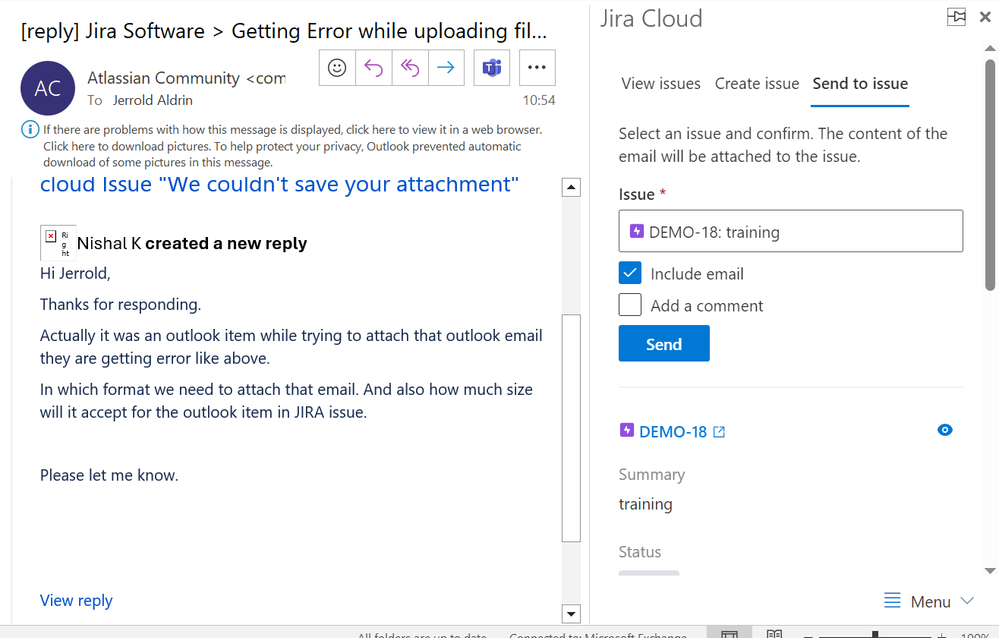Click the display problems info bar message
Image resolution: width=999 pixels, height=638 pixels.
point(292,146)
